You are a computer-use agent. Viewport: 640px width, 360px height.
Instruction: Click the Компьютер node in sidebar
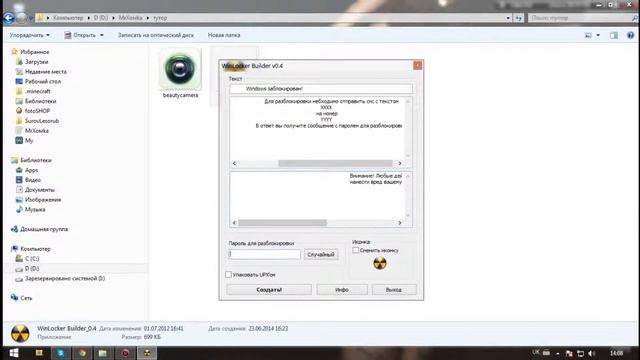coord(35,249)
